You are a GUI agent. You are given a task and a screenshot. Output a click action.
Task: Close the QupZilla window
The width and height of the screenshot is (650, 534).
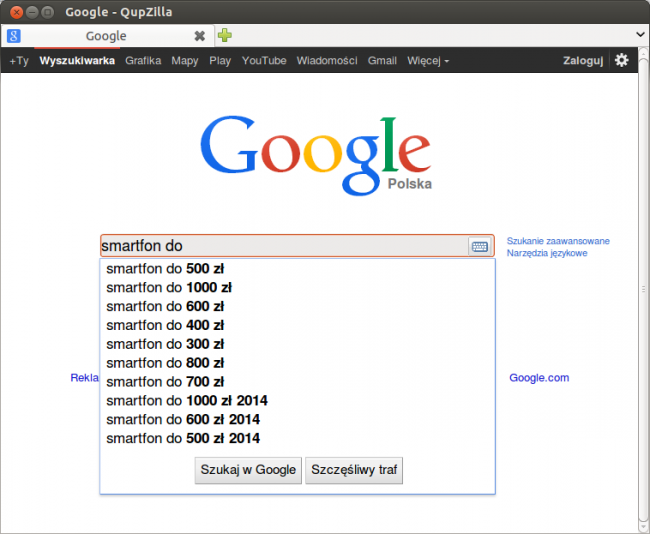coord(17,12)
